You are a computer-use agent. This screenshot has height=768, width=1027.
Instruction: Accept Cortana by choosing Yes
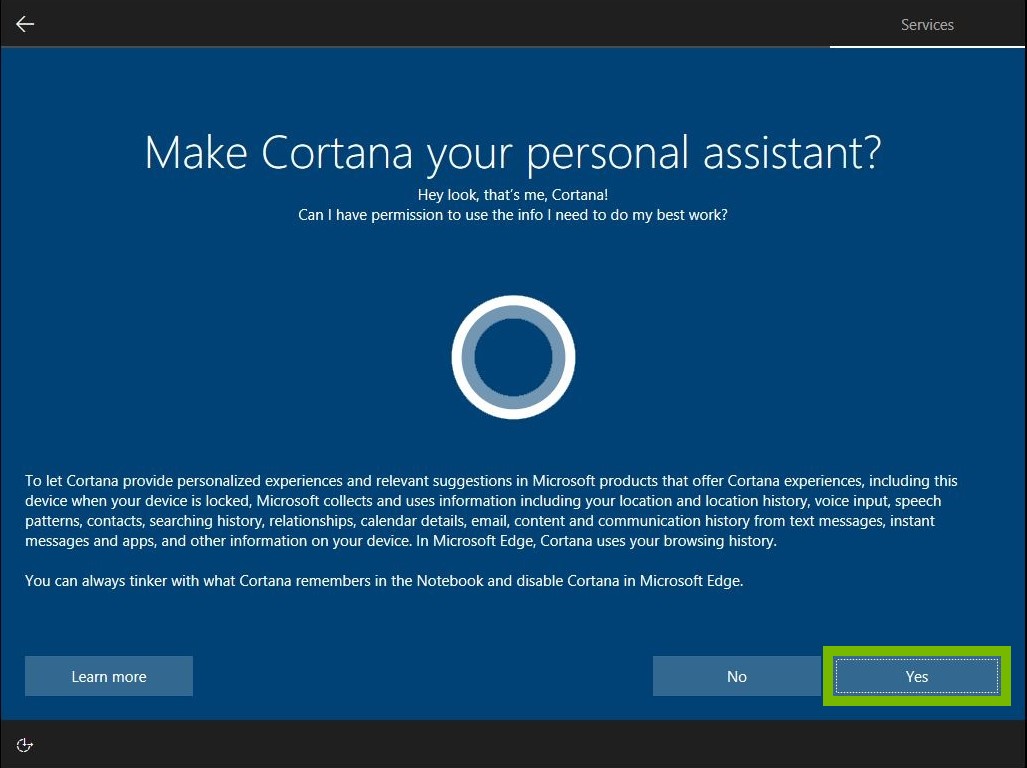click(915, 676)
